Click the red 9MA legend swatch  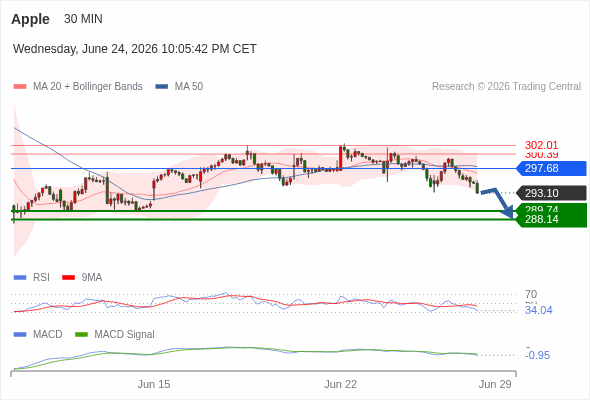(68, 278)
